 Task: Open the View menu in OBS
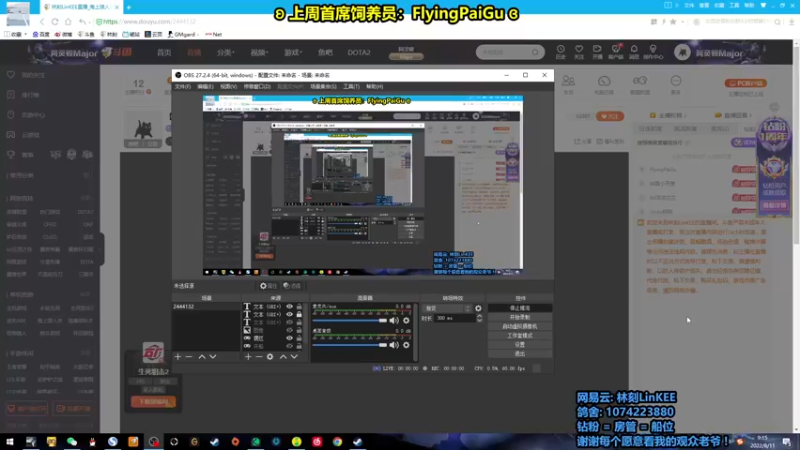click(x=228, y=86)
